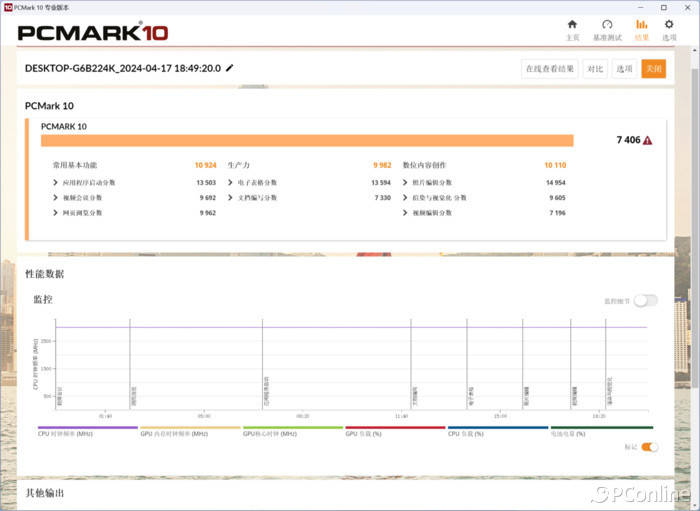Click the 在线查看结果 button

tap(550, 69)
